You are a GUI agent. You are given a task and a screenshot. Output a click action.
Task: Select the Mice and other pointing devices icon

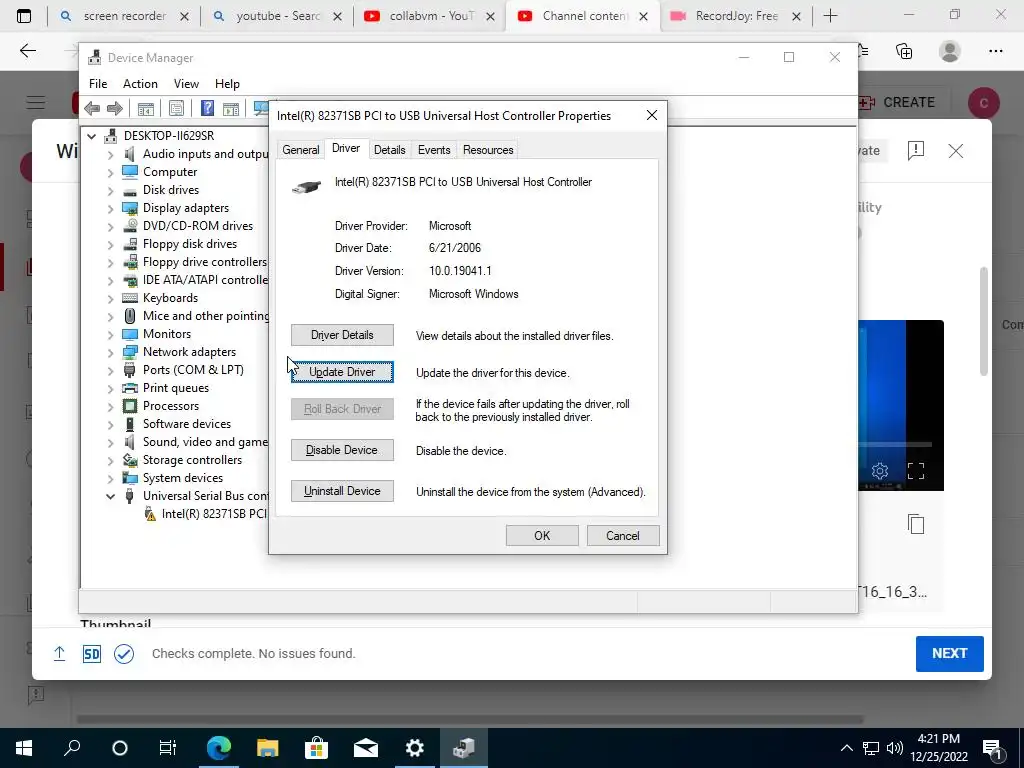pos(130,316)
